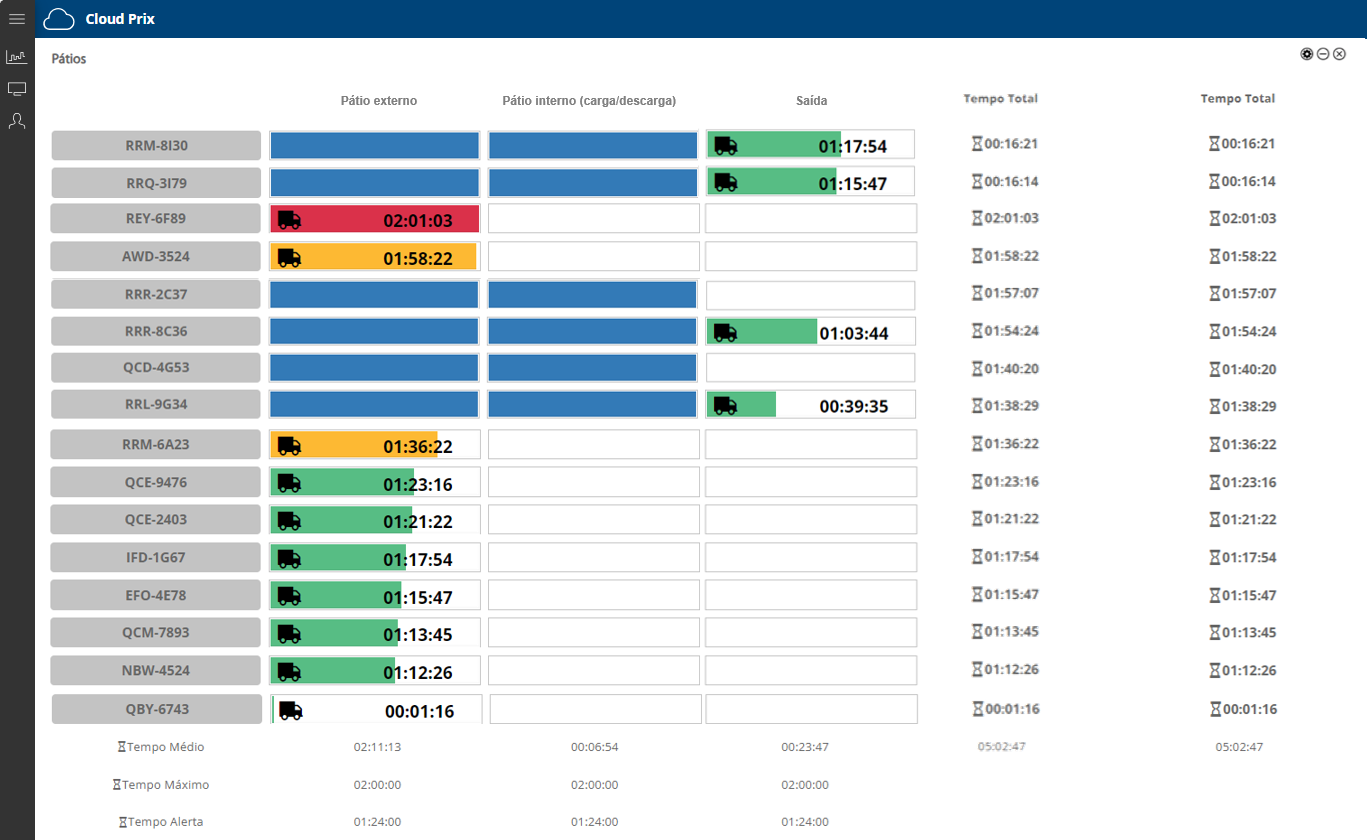Click the orange 01:58:22 progress bar
1367x840 pixels.
[x=373, y=257]
